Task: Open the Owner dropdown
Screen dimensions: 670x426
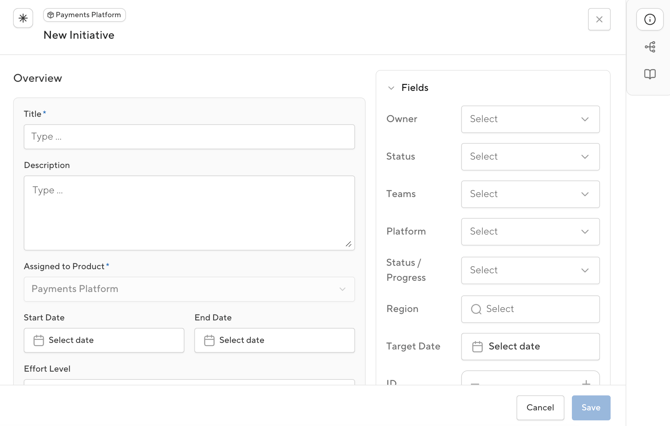Action: (530, 119)
